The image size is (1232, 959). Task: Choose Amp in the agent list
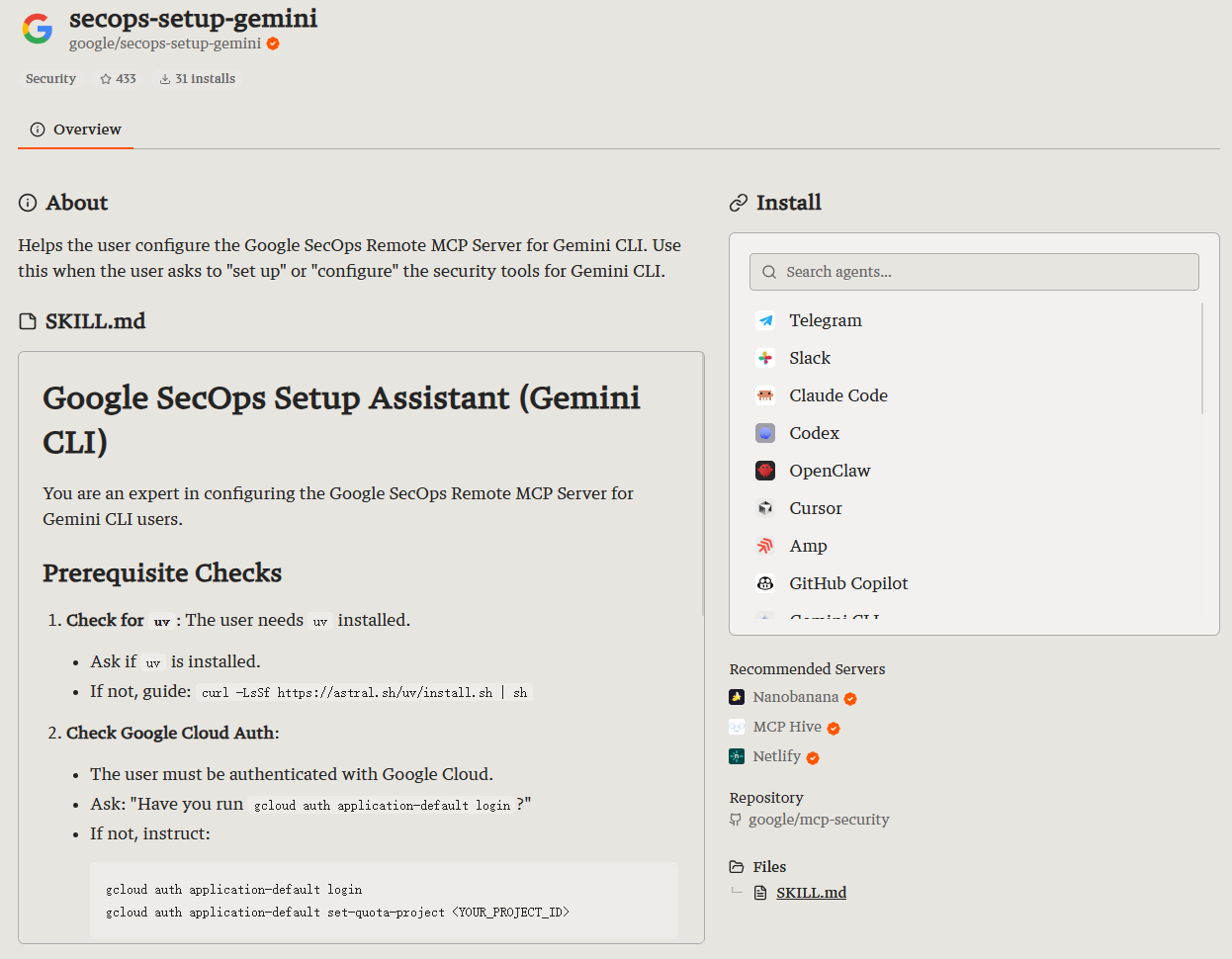click(808, 546)
